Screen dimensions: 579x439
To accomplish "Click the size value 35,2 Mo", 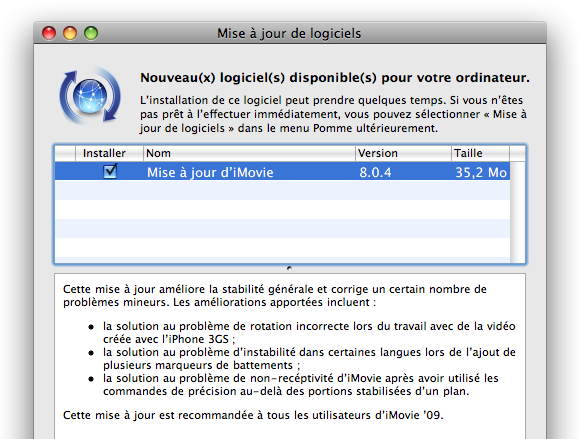I will (481, 172).
